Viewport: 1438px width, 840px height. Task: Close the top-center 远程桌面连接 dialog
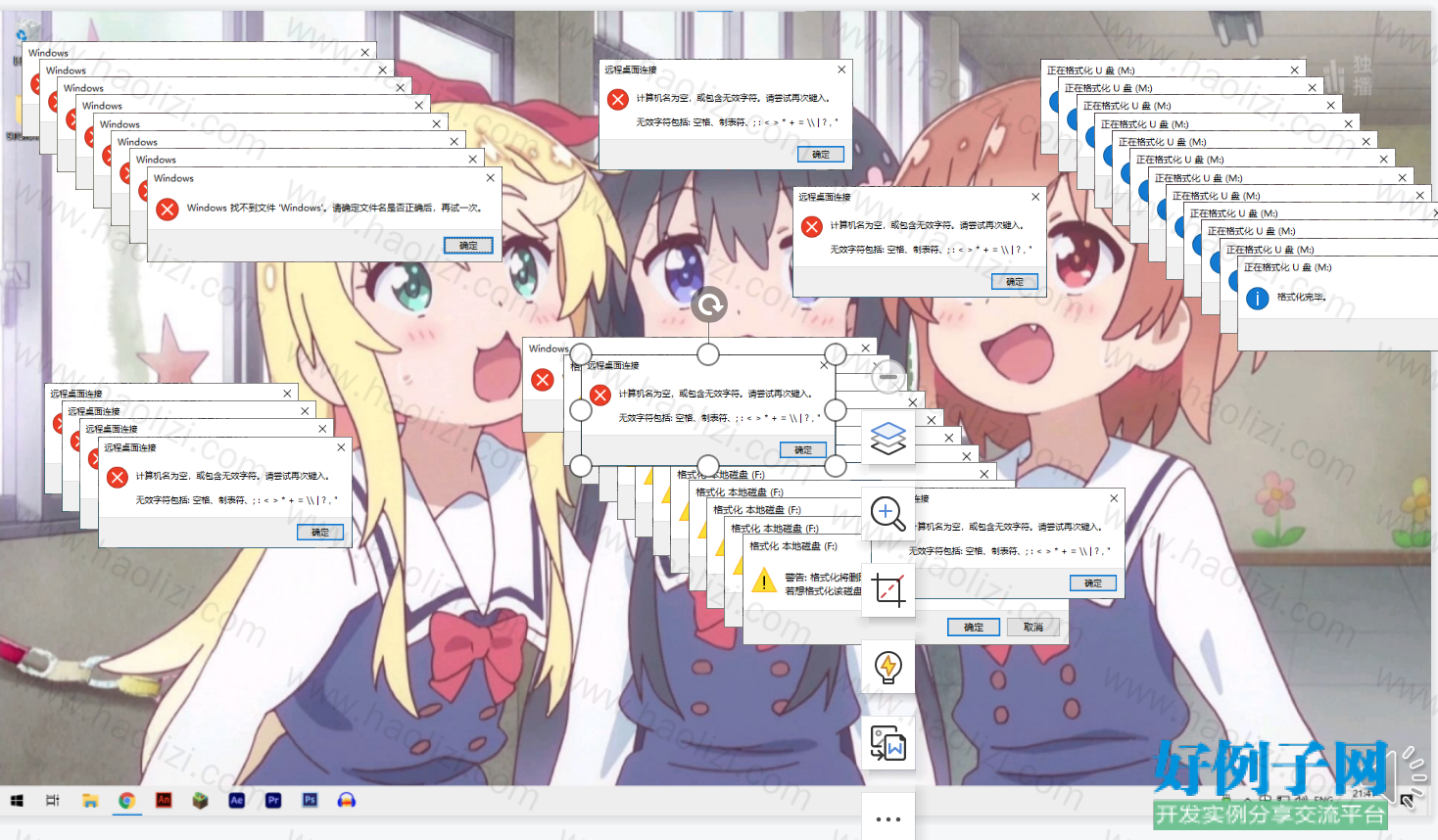(x=841, y=70)
